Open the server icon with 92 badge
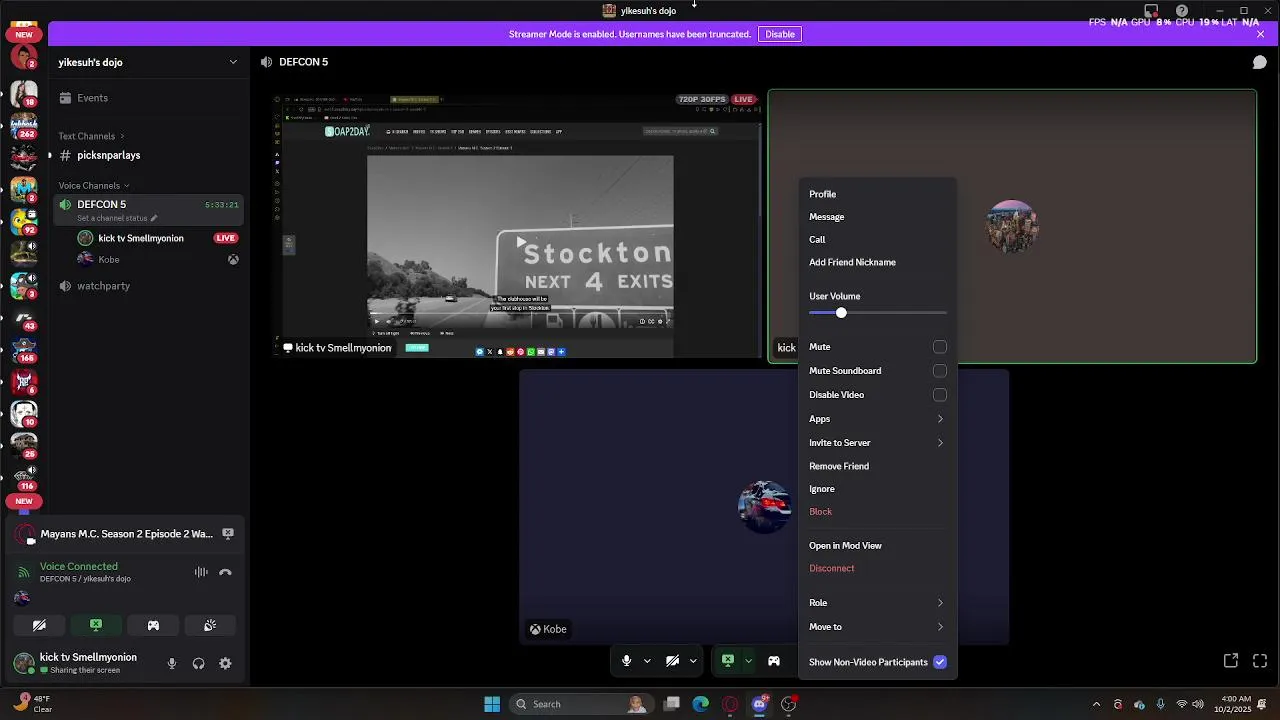 (x=24, y=222)
